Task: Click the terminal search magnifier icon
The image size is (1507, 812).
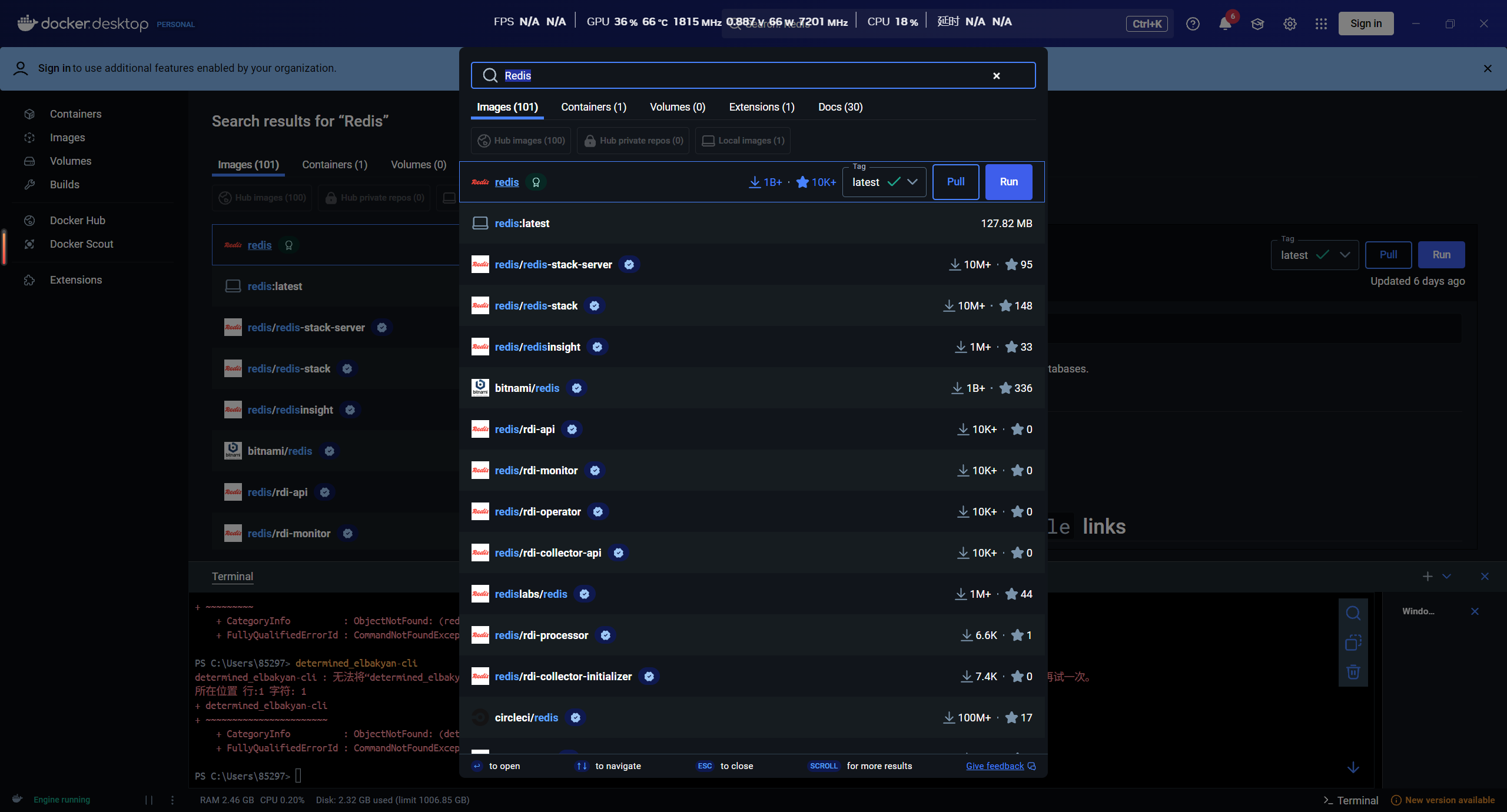Action: pos(1353,613)
